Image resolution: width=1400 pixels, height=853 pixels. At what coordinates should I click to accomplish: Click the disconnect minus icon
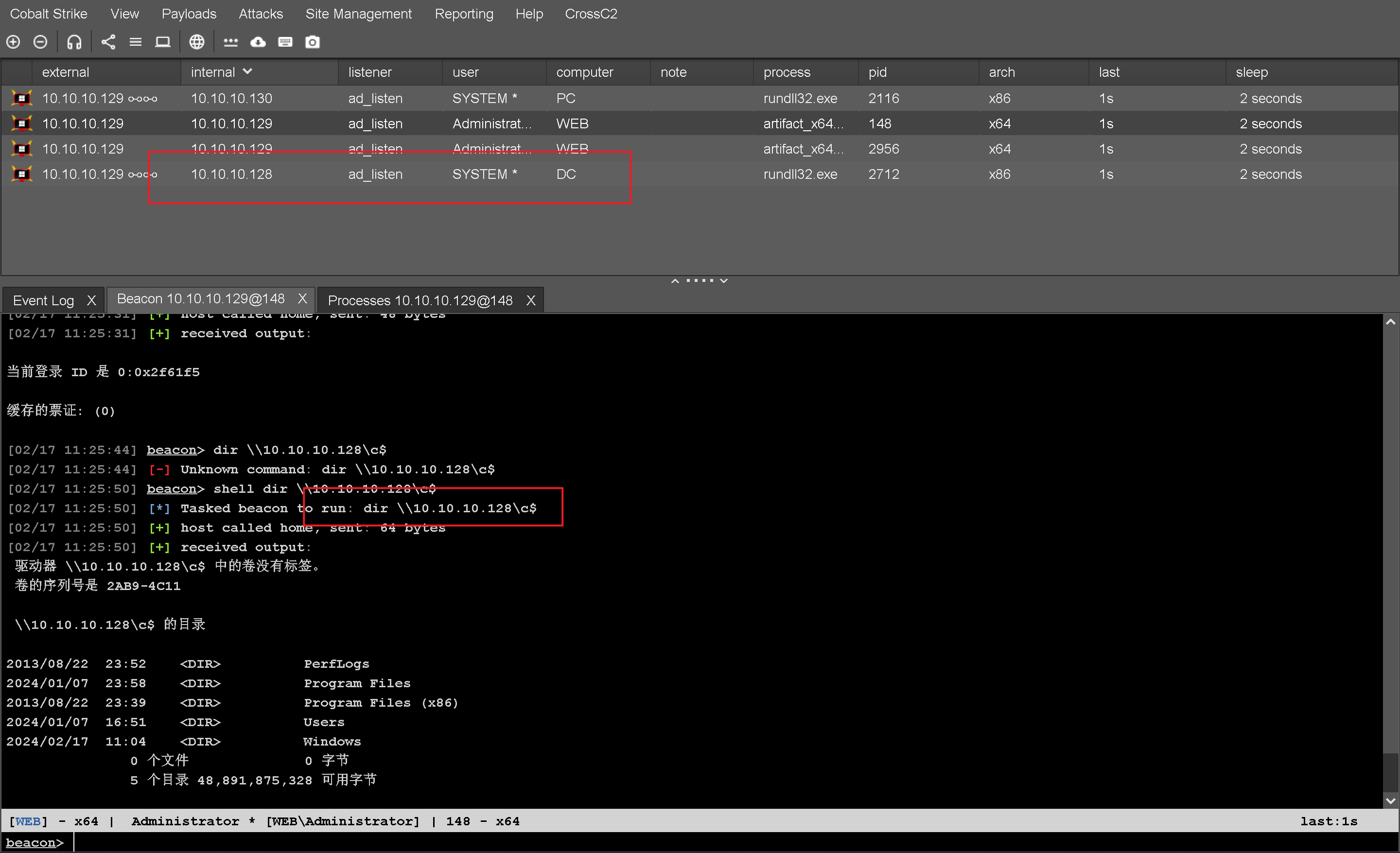40,42
